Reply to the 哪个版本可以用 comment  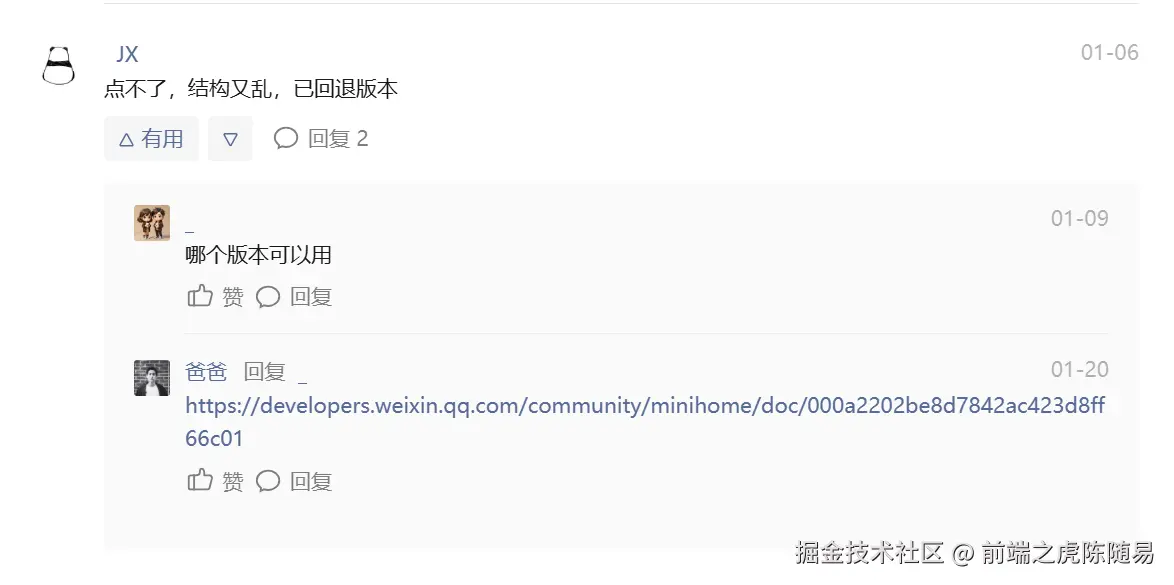[294, 297]
